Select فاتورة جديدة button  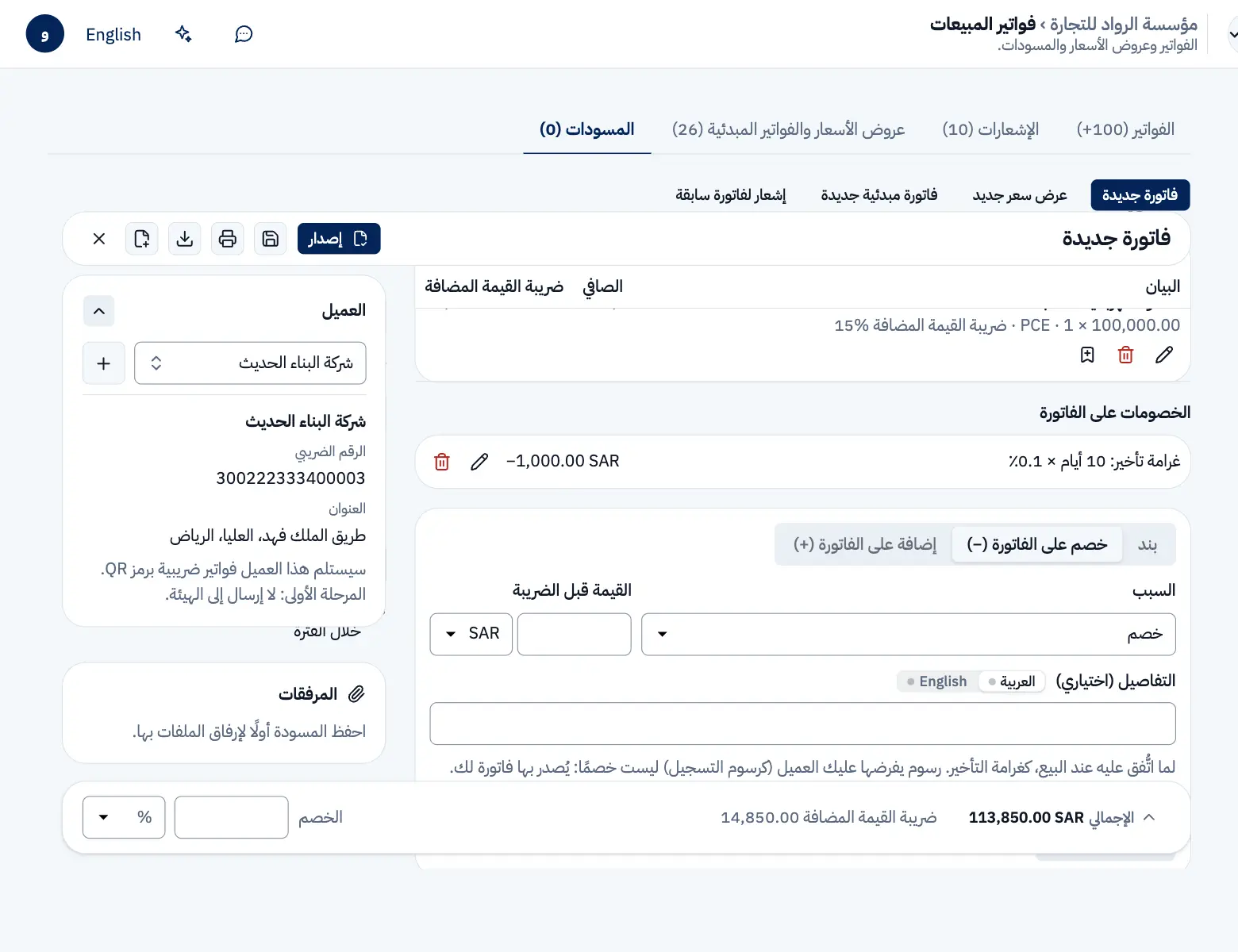(1140, 195)
